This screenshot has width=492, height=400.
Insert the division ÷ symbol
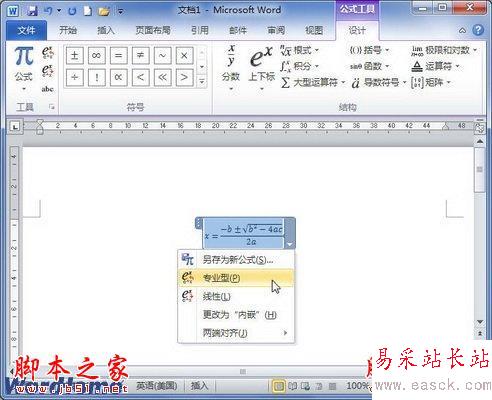pos(75,77)
